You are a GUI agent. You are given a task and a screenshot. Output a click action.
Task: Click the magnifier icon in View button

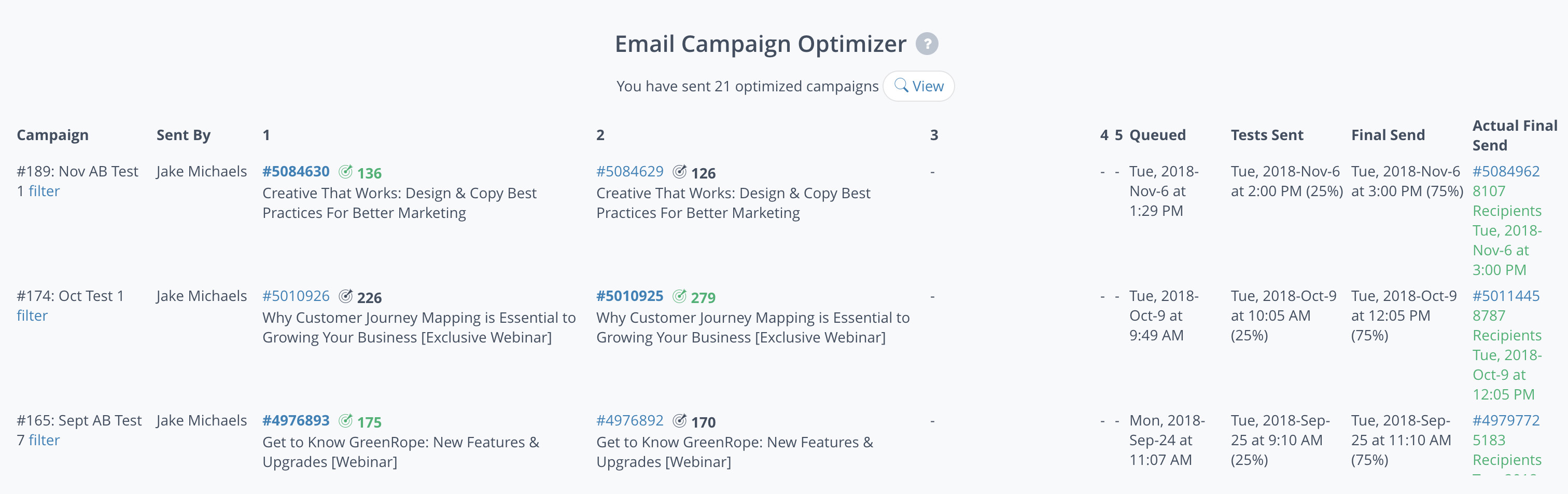tap(901, 85)
